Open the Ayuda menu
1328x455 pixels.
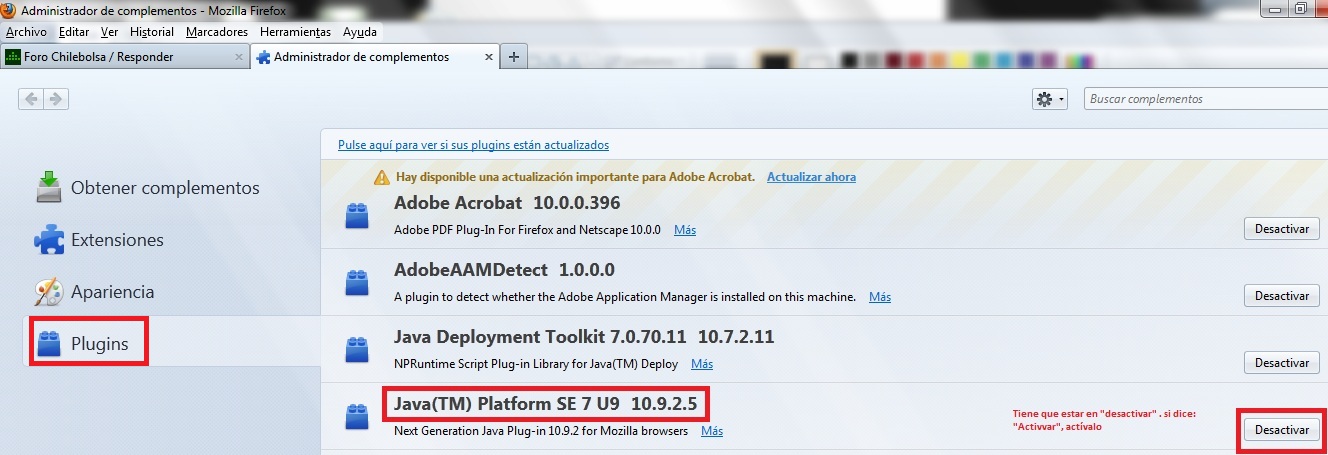[x=360, y=32]
